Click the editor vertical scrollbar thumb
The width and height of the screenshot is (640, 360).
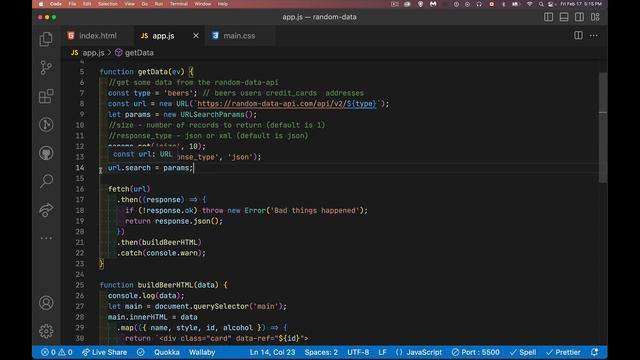click(603, 127)
